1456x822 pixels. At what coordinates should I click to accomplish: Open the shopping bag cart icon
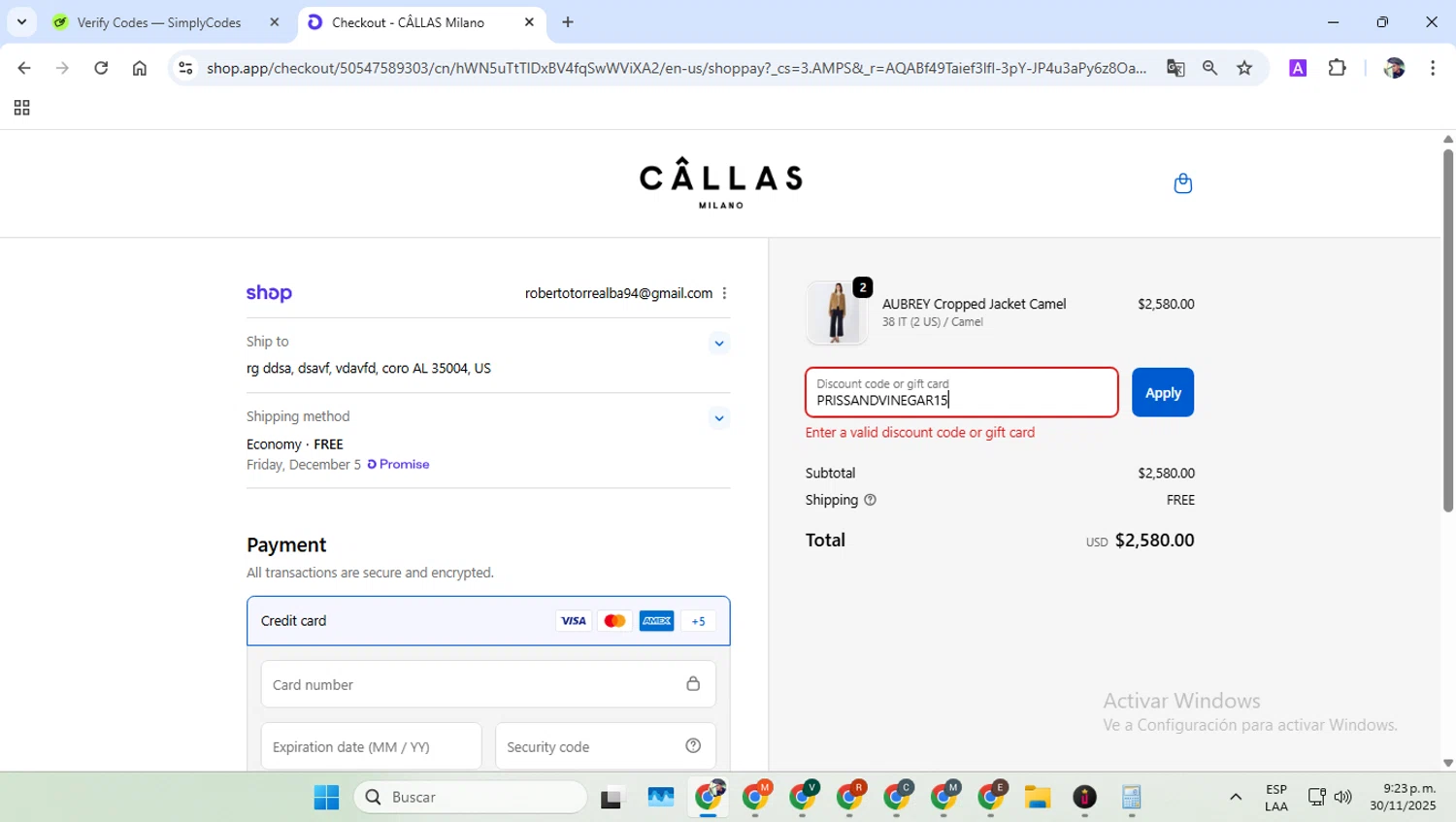(x=1182, y=183)
